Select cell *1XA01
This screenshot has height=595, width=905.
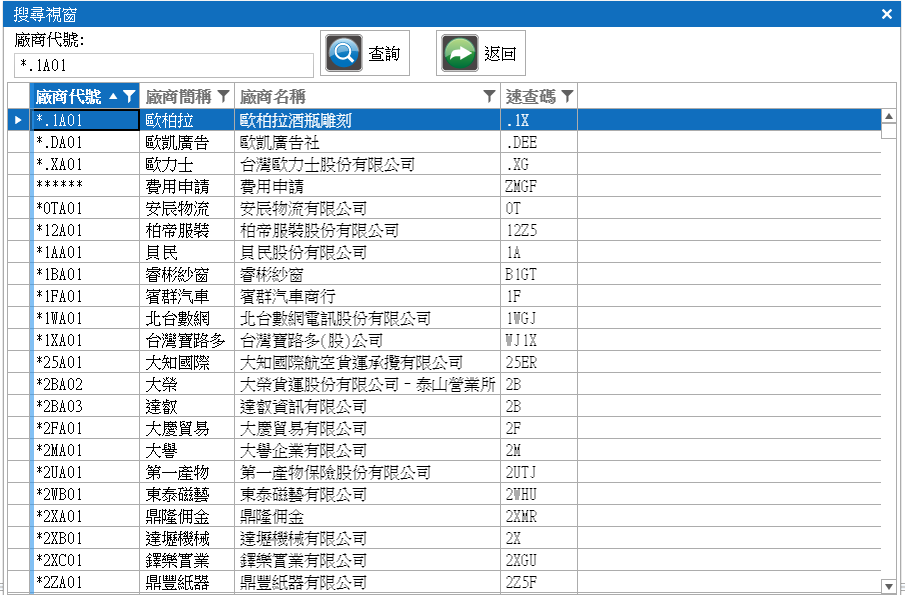85,340
